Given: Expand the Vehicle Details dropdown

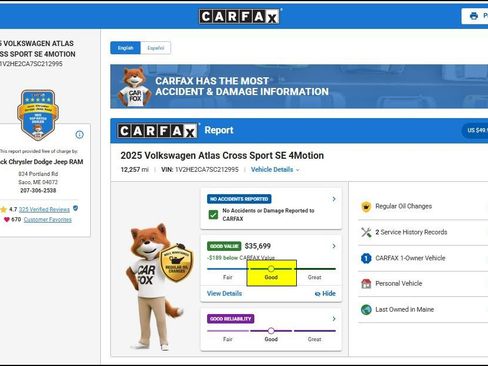Looking at the screenshot, I should [x=275, y=170].
